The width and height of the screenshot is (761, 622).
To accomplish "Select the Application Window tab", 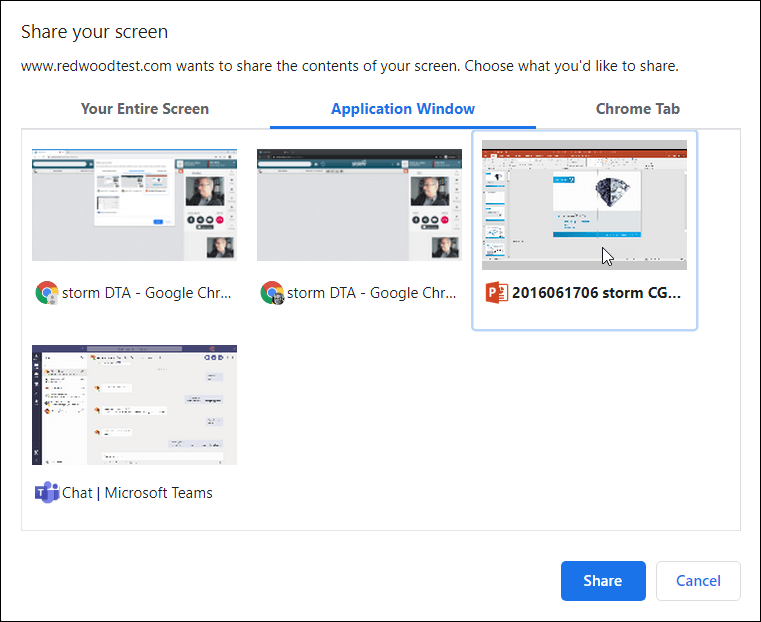I will point(403,109).
